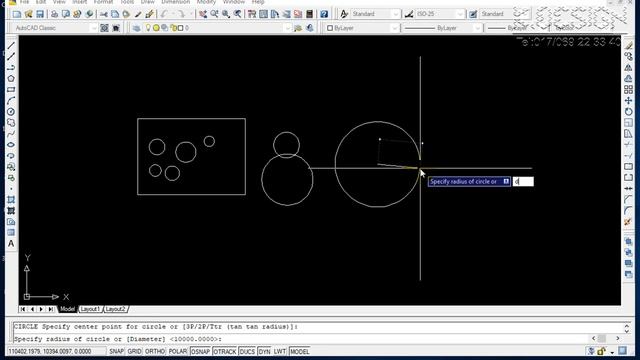Switch to the Layout2 tab

pyautogui.click(x=115, y=309)
